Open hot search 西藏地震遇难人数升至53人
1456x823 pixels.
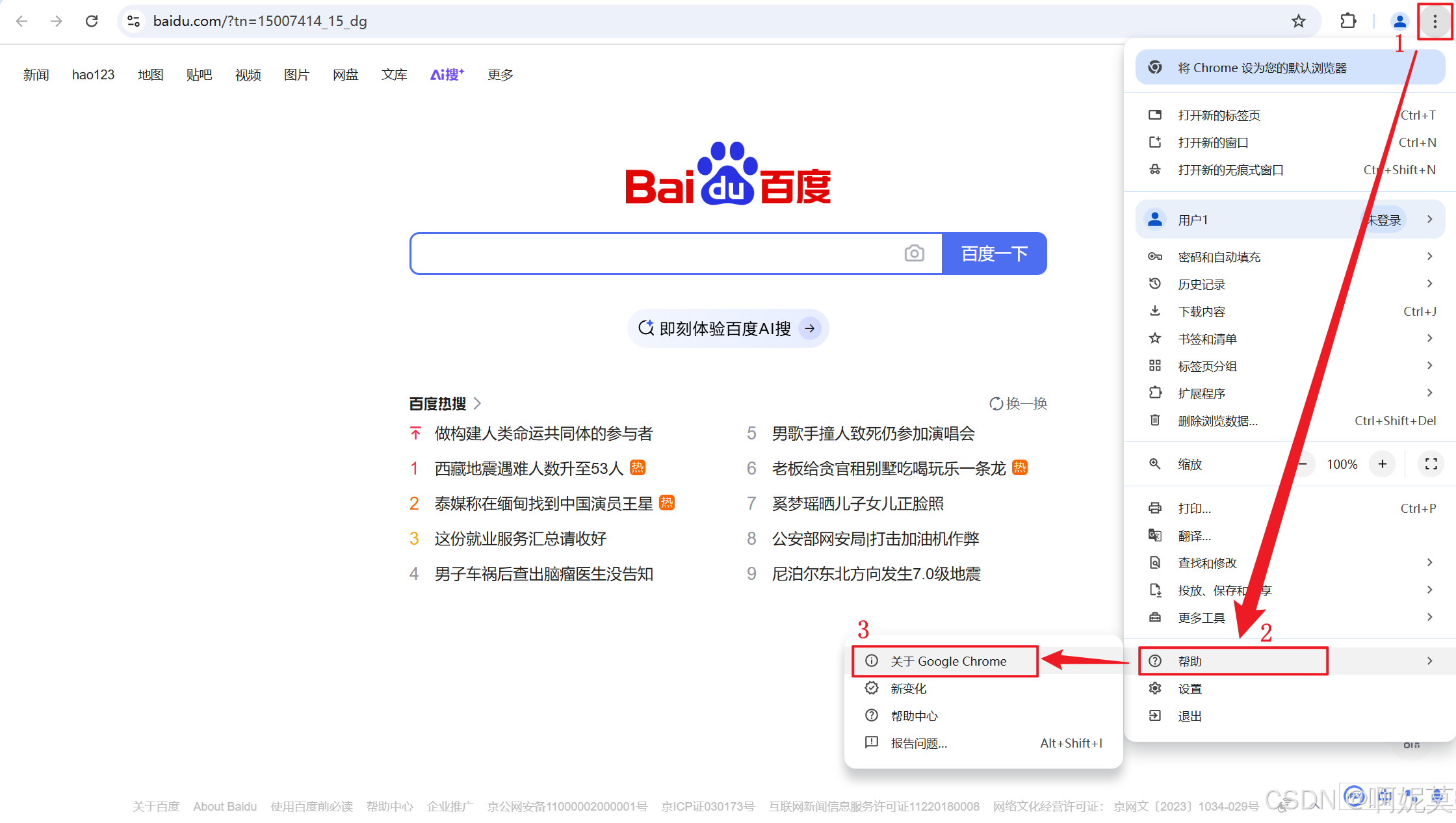click(x=529, y=469)
